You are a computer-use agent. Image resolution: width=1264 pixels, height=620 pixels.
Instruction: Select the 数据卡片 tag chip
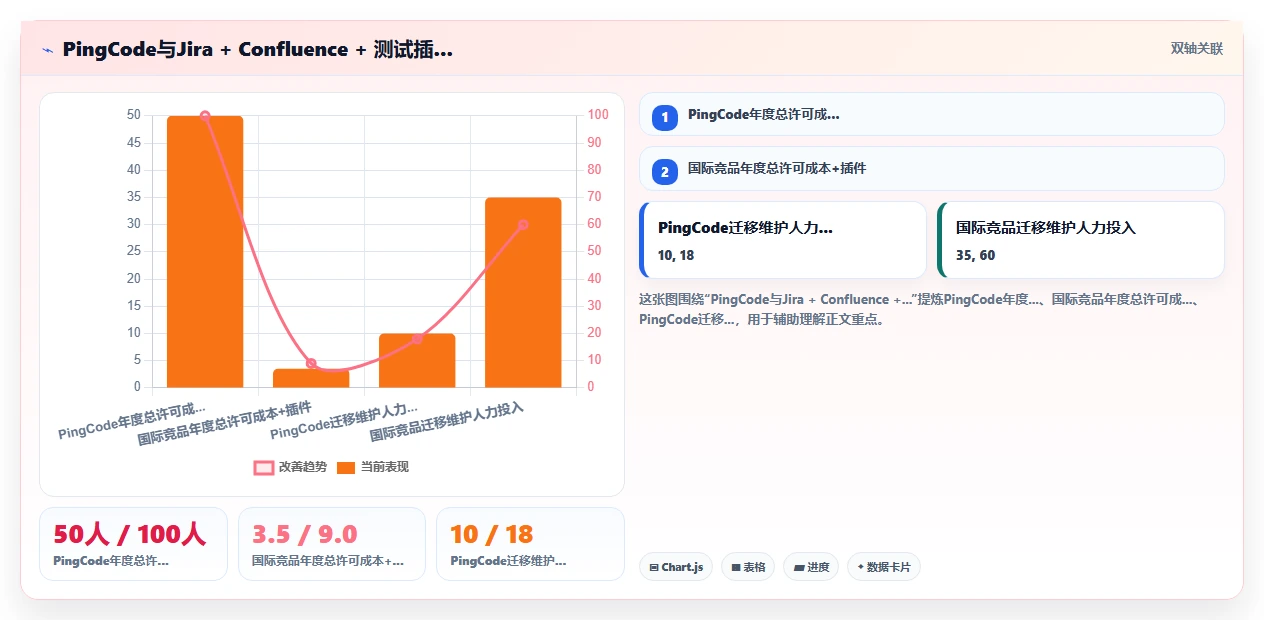coord(884,567)
